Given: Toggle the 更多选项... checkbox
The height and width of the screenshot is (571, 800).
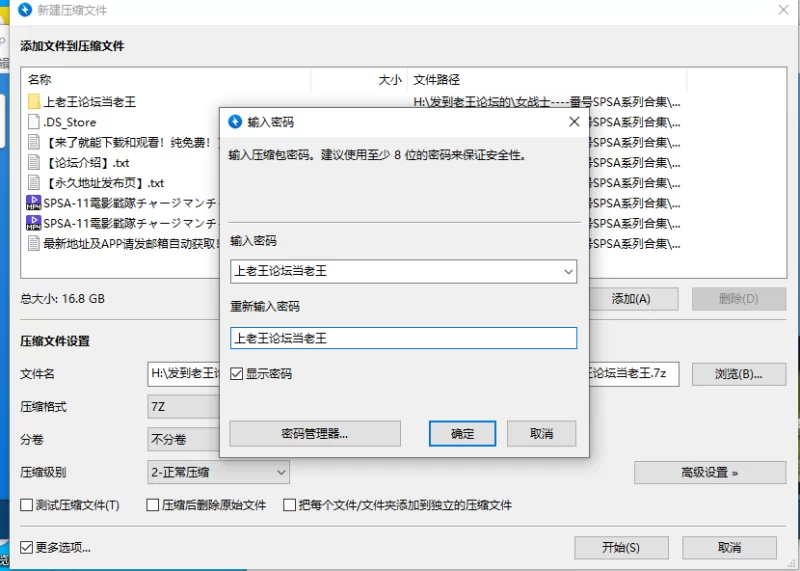Looking at the screenshot, I should coord(26,548).
